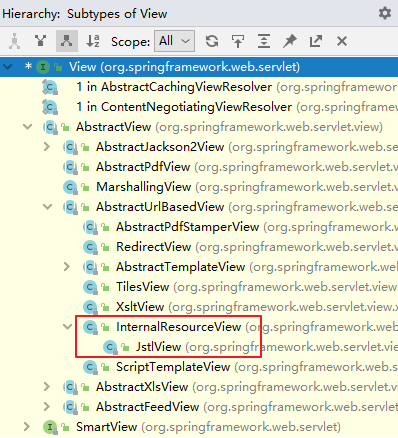Switch to supertypes hierarchy view
Screen dimensions: 398x438
tap(40, 41)
